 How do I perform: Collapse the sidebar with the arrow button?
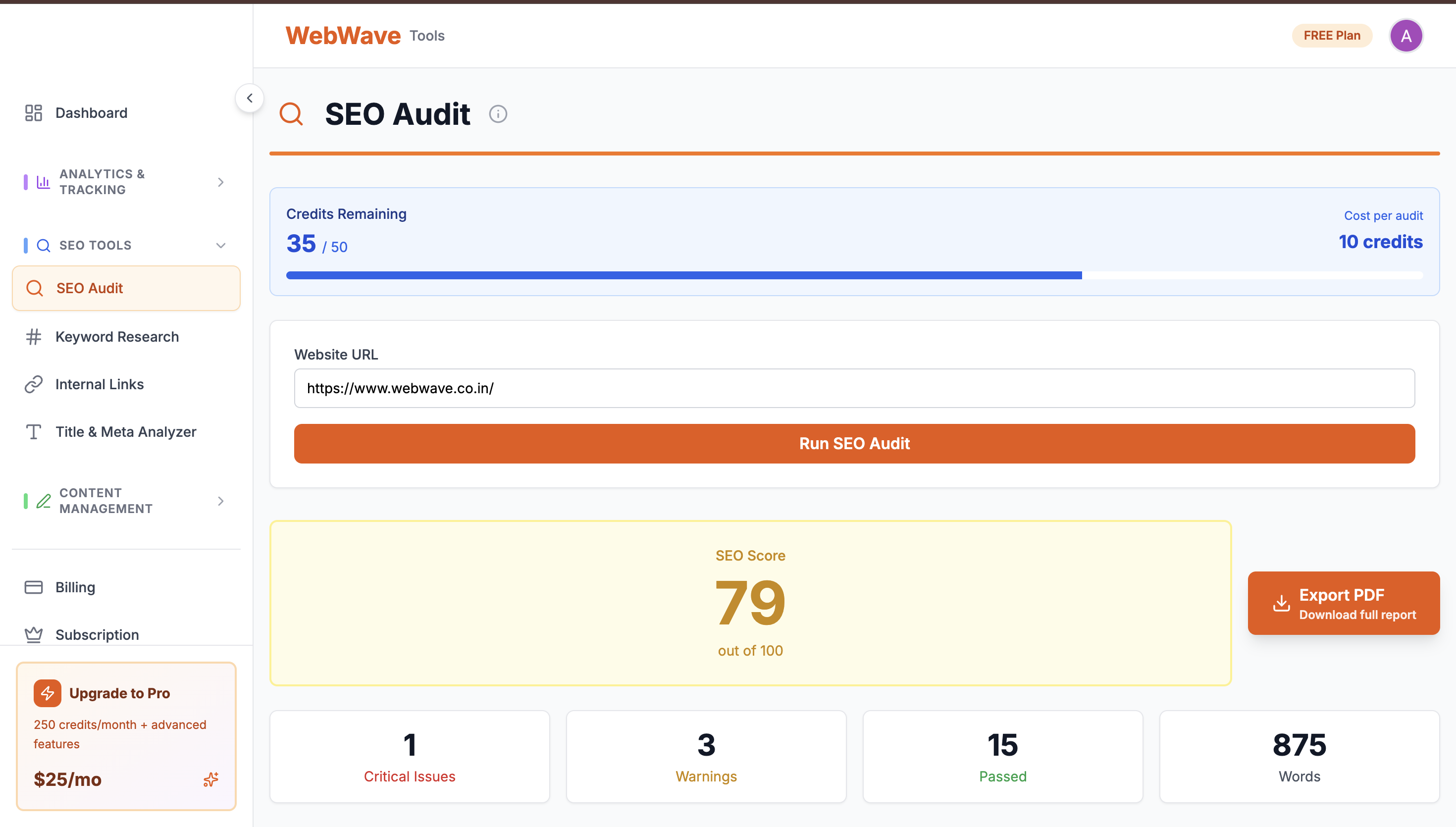click(x=249, y=98)
